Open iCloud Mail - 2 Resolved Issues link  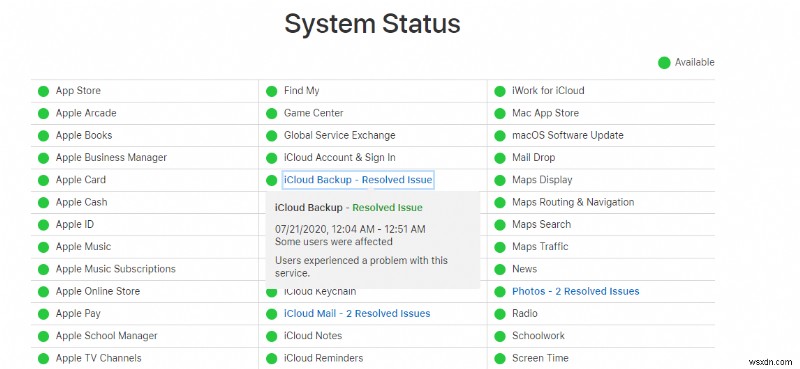[357, 313]
